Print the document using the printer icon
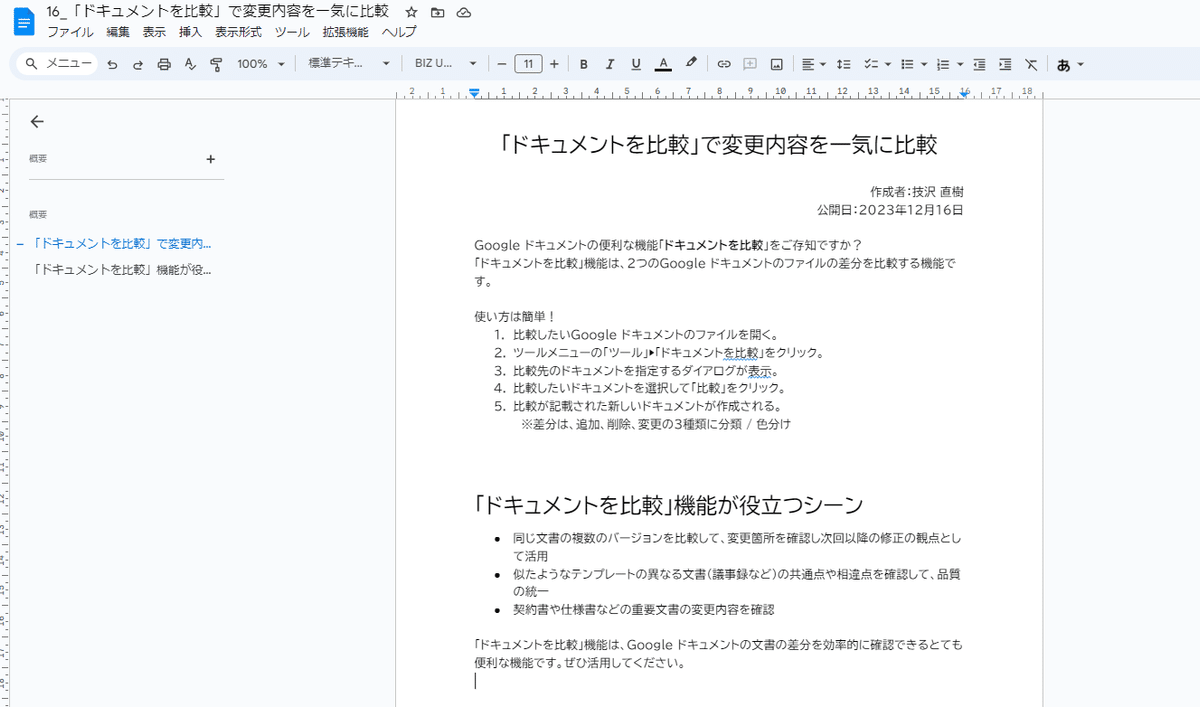The width and height of the screenshot is (1200, 707). [x=164, y=64]
